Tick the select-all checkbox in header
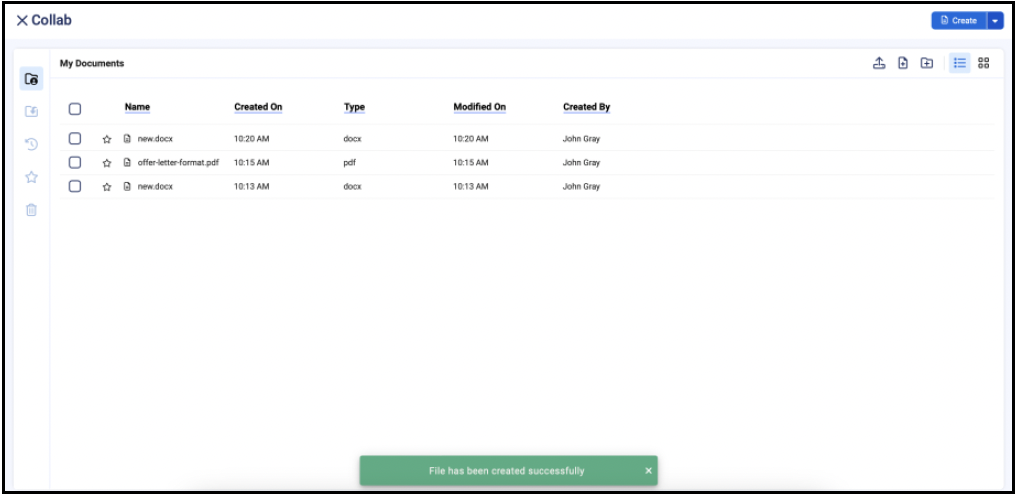1018x496 pixels. pyautogui.click(x=74, y=108)
